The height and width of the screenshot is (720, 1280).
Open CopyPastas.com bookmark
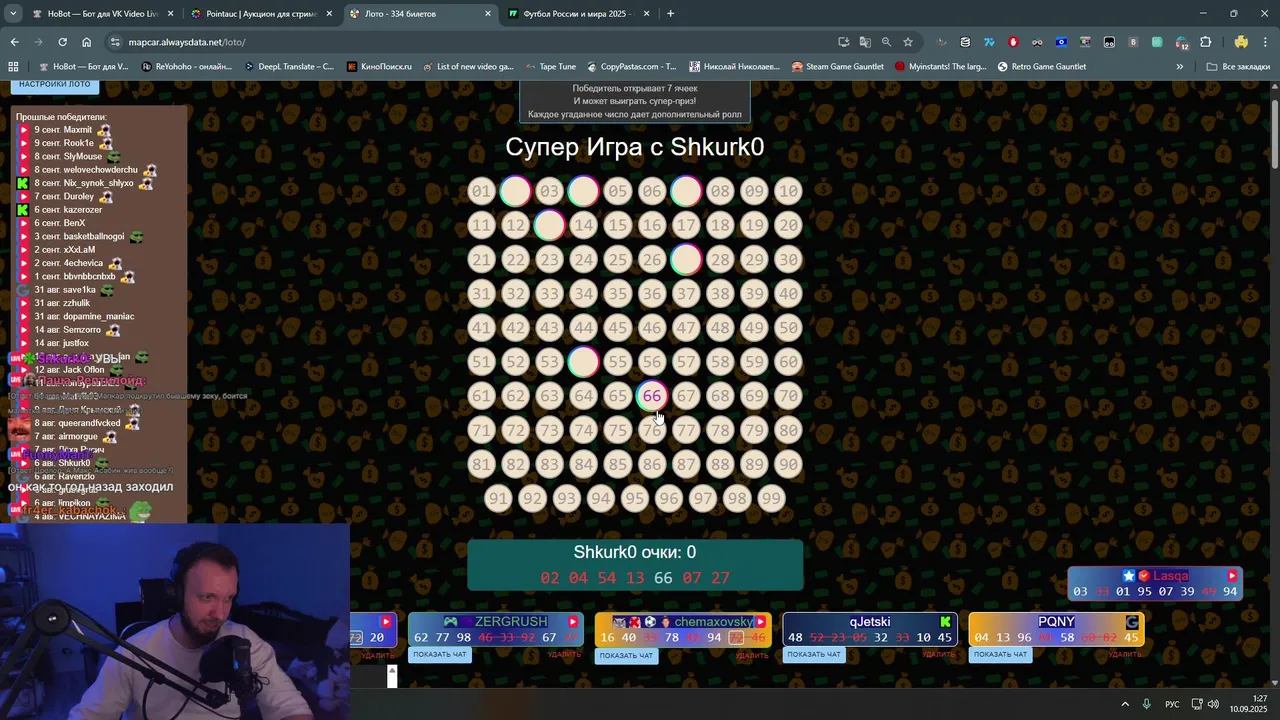click(630, 67)
